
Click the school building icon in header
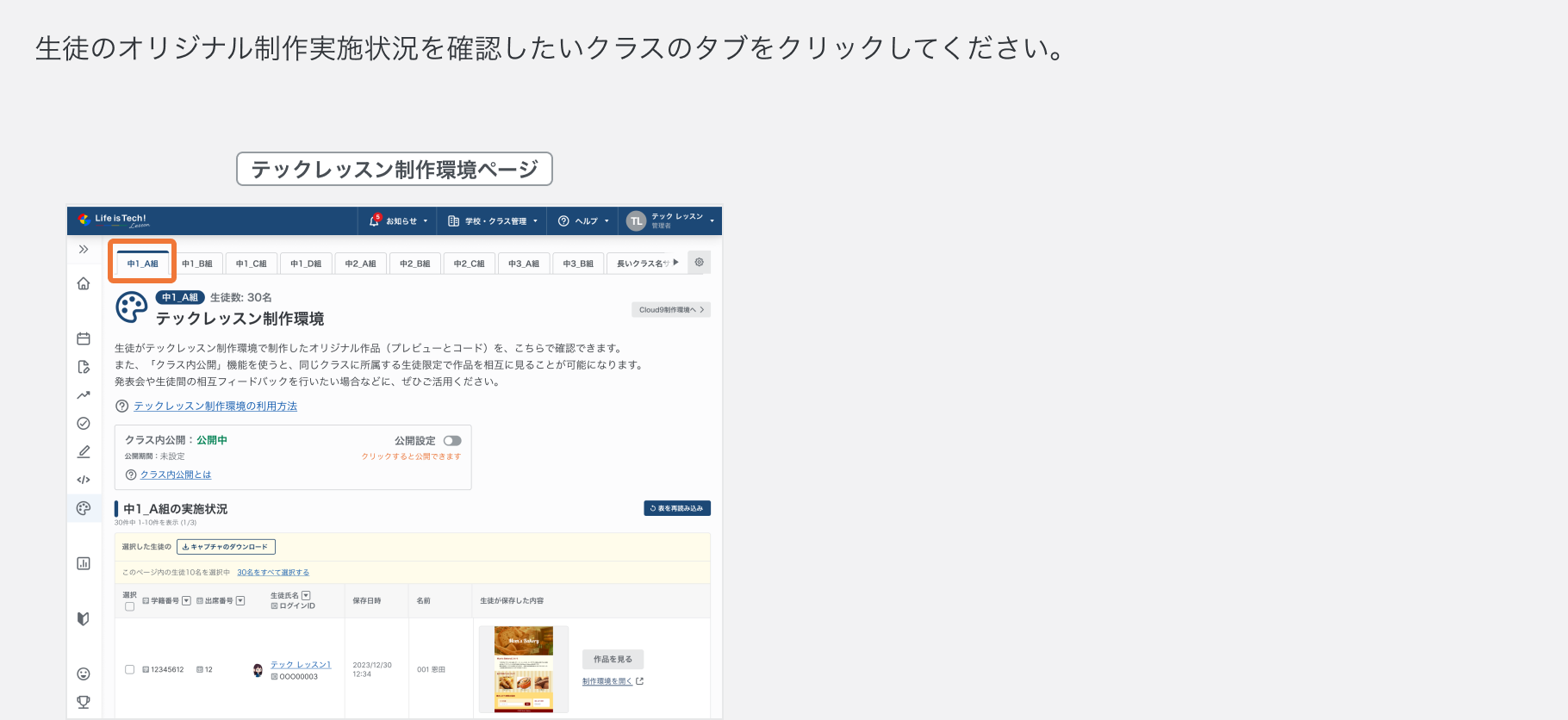tap(453, 220)
